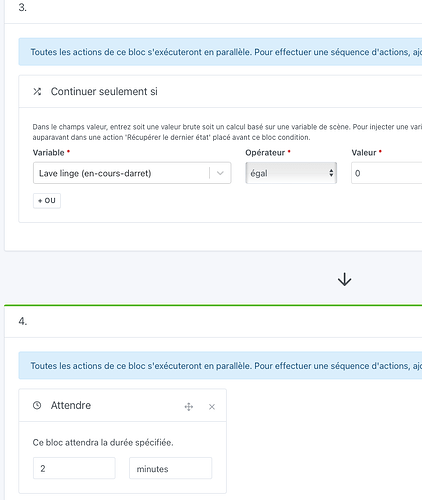Click the clock icon beside Attendre
Viewport: 422px width, 500px height.
[37, 405]
